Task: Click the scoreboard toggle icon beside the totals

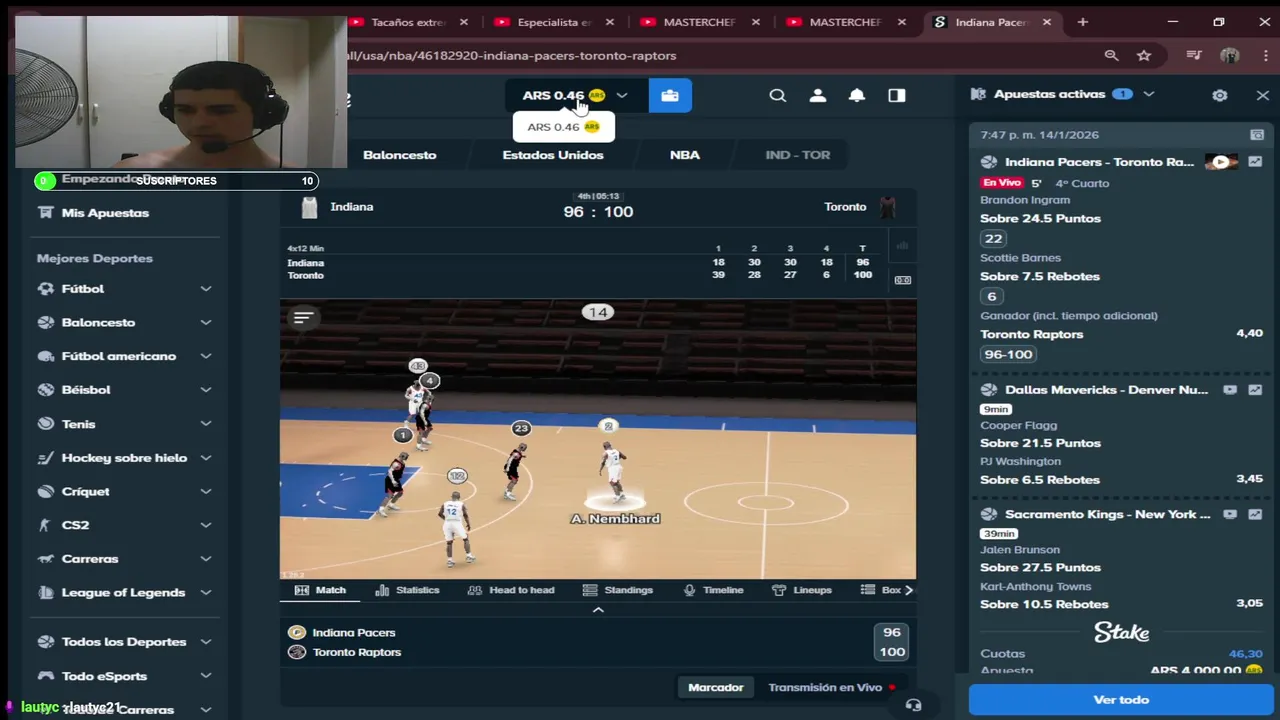Action: (x=902, y=280)
